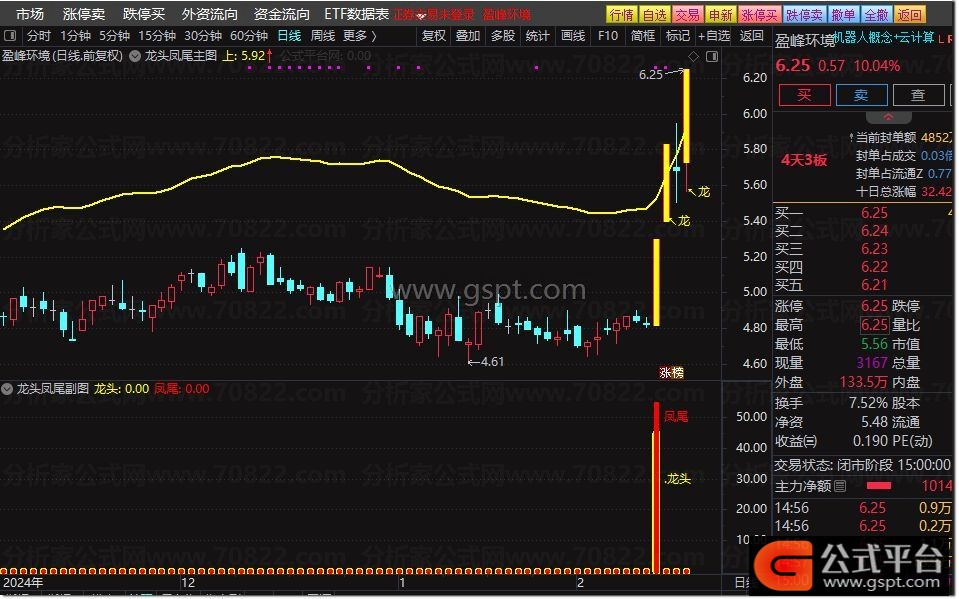This screenshot has width=959, height=599.
Task: Click the blue 跌停卖 button
Action: 804,14
